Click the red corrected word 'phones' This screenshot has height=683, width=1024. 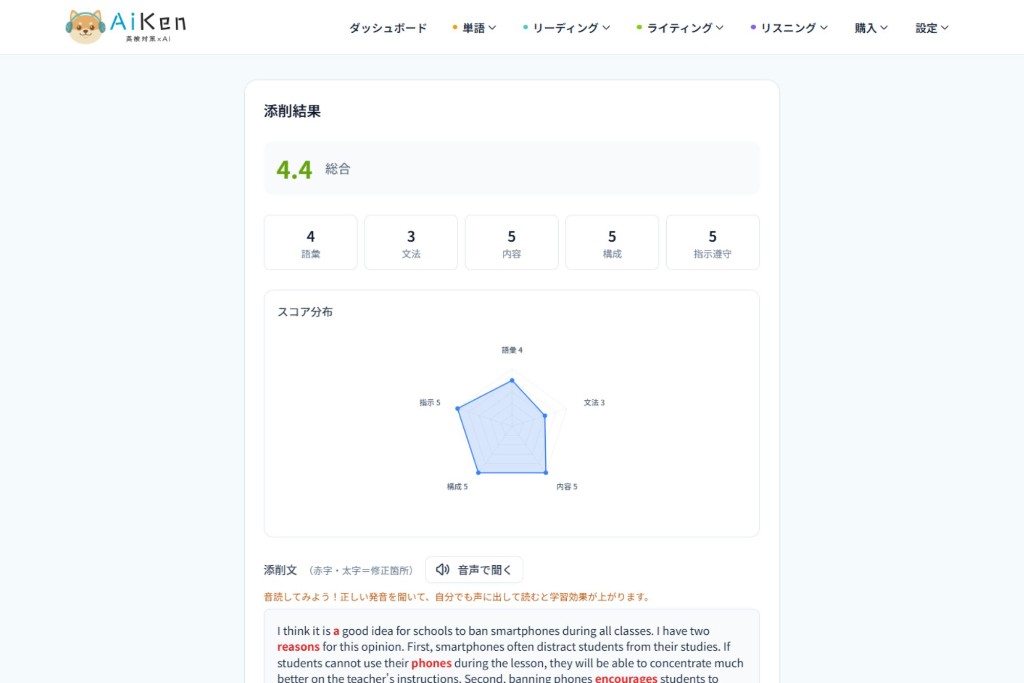(x=431, y=663)
